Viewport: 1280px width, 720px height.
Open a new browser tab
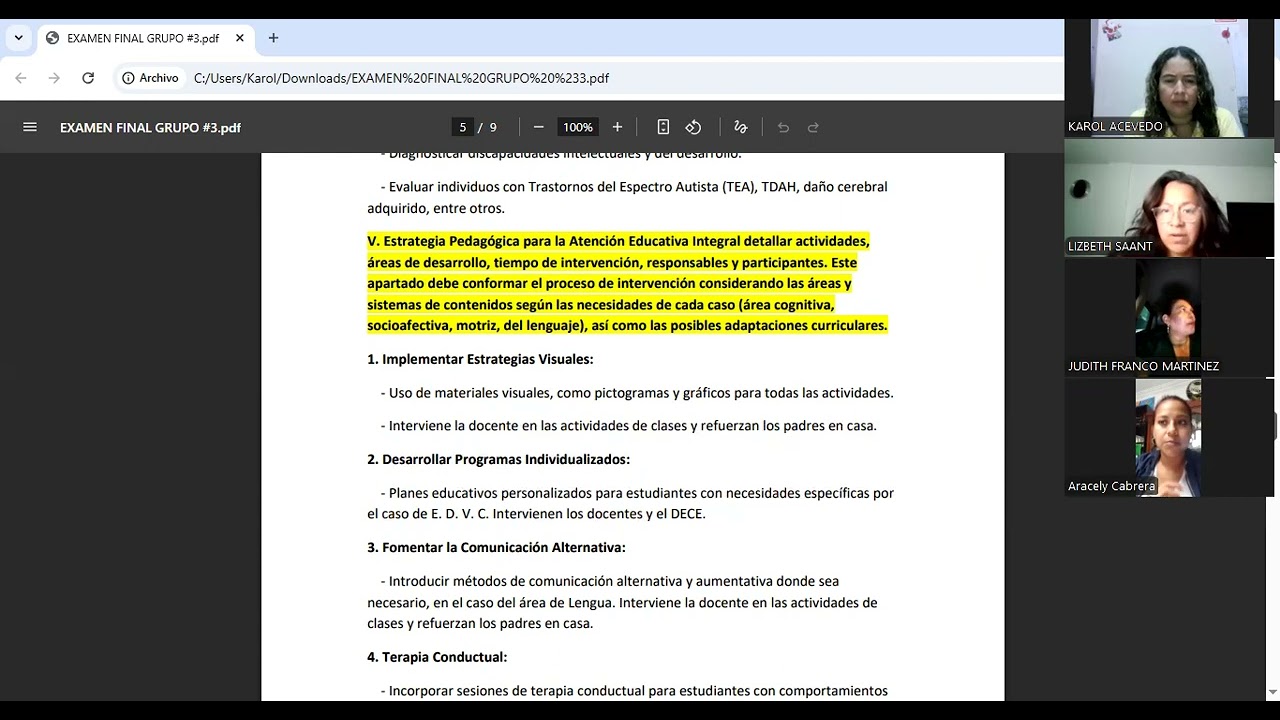[x=273, y=38]
